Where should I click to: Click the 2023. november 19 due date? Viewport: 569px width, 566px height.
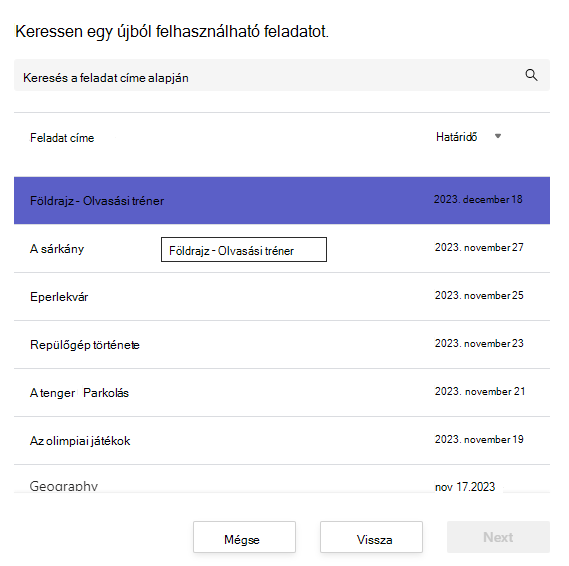point(479,439)
